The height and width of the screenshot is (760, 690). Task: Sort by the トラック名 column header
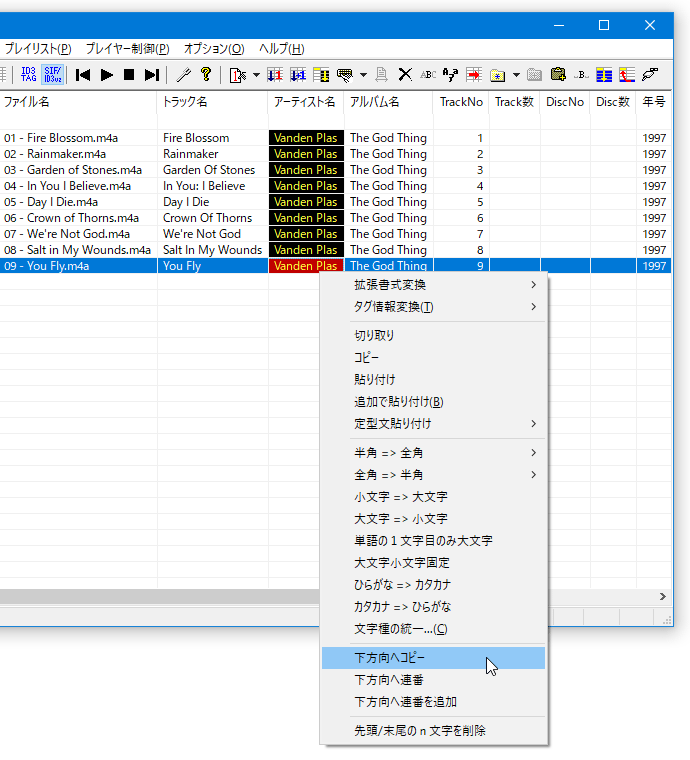(x=213, y=102)
